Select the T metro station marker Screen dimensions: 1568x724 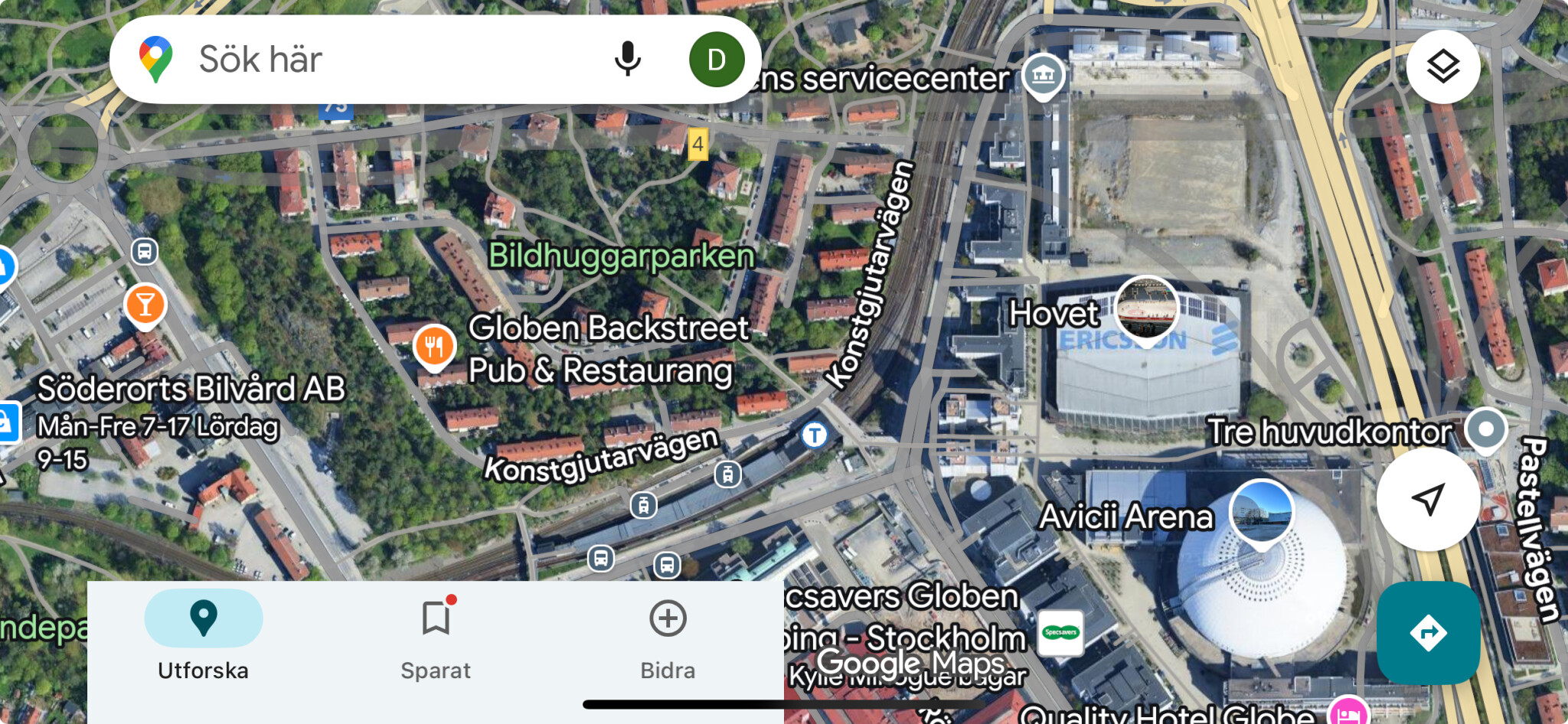[x=815, y=435]
